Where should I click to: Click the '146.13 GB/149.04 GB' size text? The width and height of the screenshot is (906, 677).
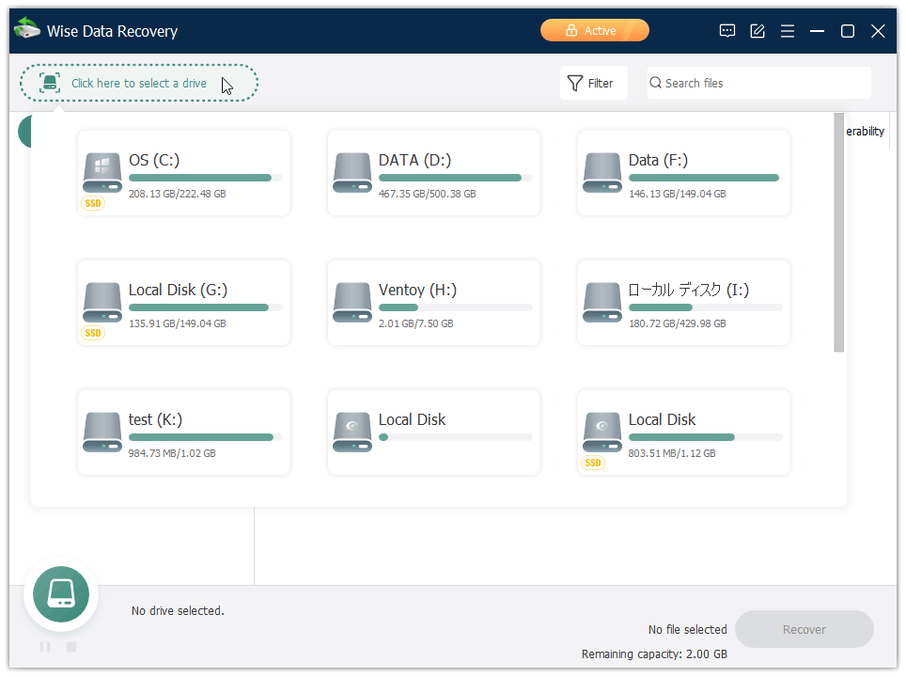677,194
